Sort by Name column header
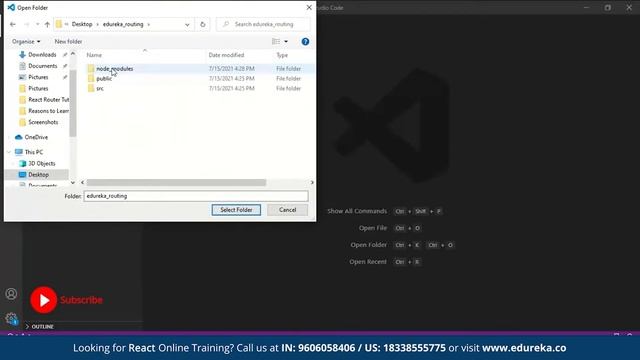 point(94,55)
